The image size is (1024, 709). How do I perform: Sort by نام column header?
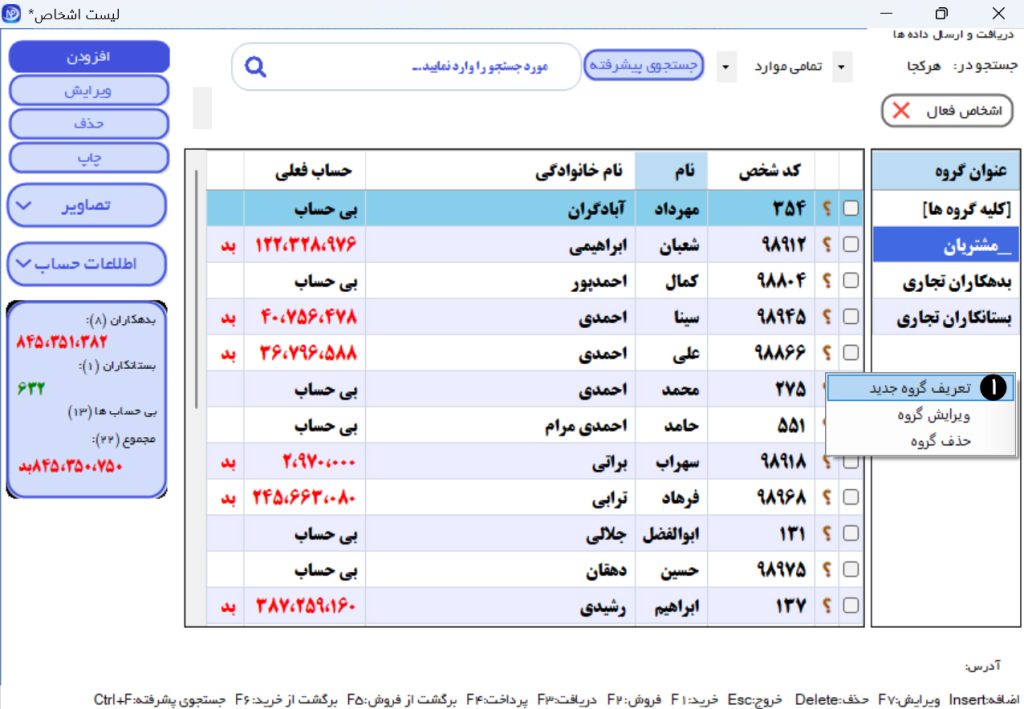click(671, 171)
